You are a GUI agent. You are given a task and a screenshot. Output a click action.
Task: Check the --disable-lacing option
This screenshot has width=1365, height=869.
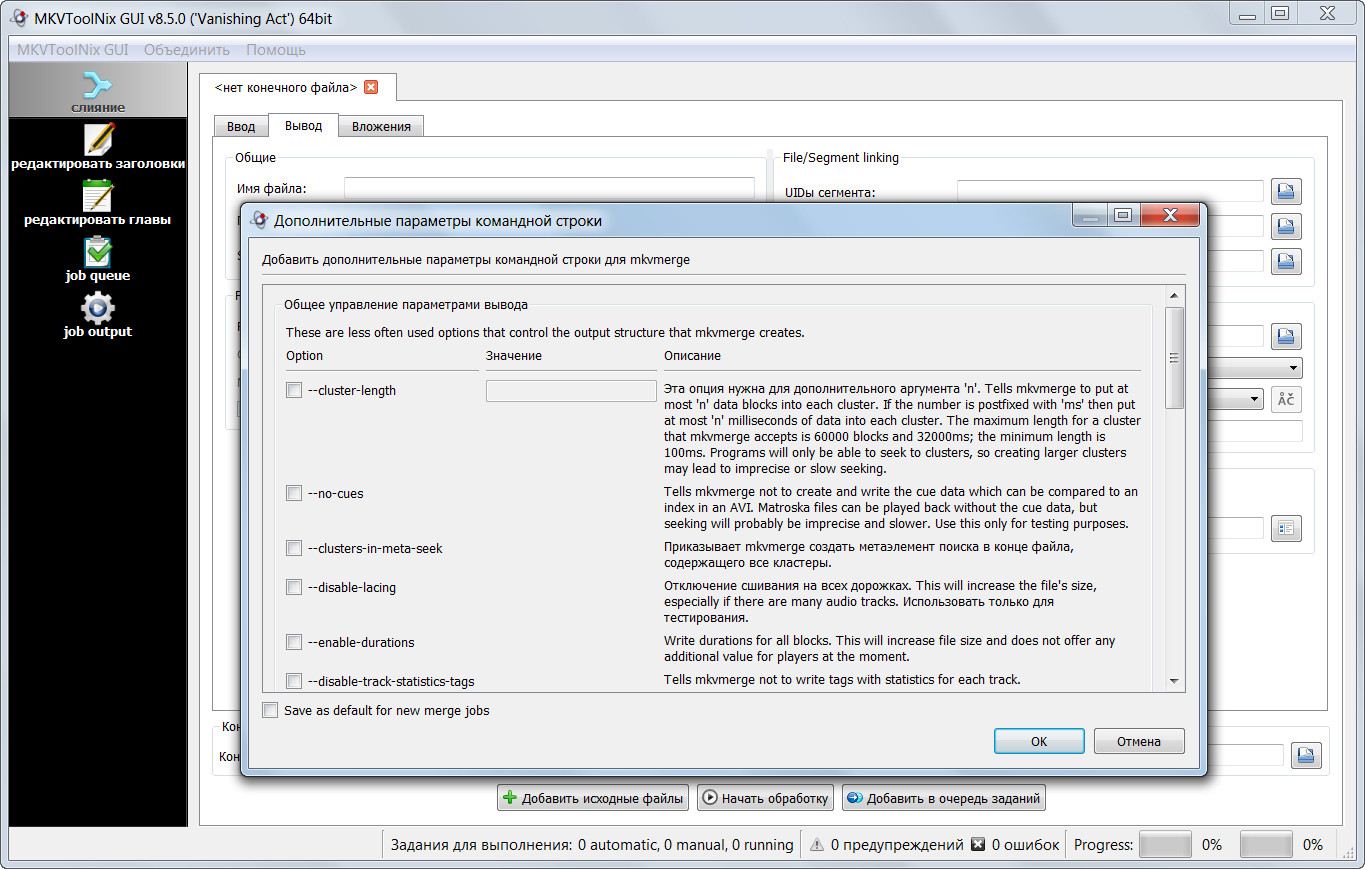tap(294, 587)
